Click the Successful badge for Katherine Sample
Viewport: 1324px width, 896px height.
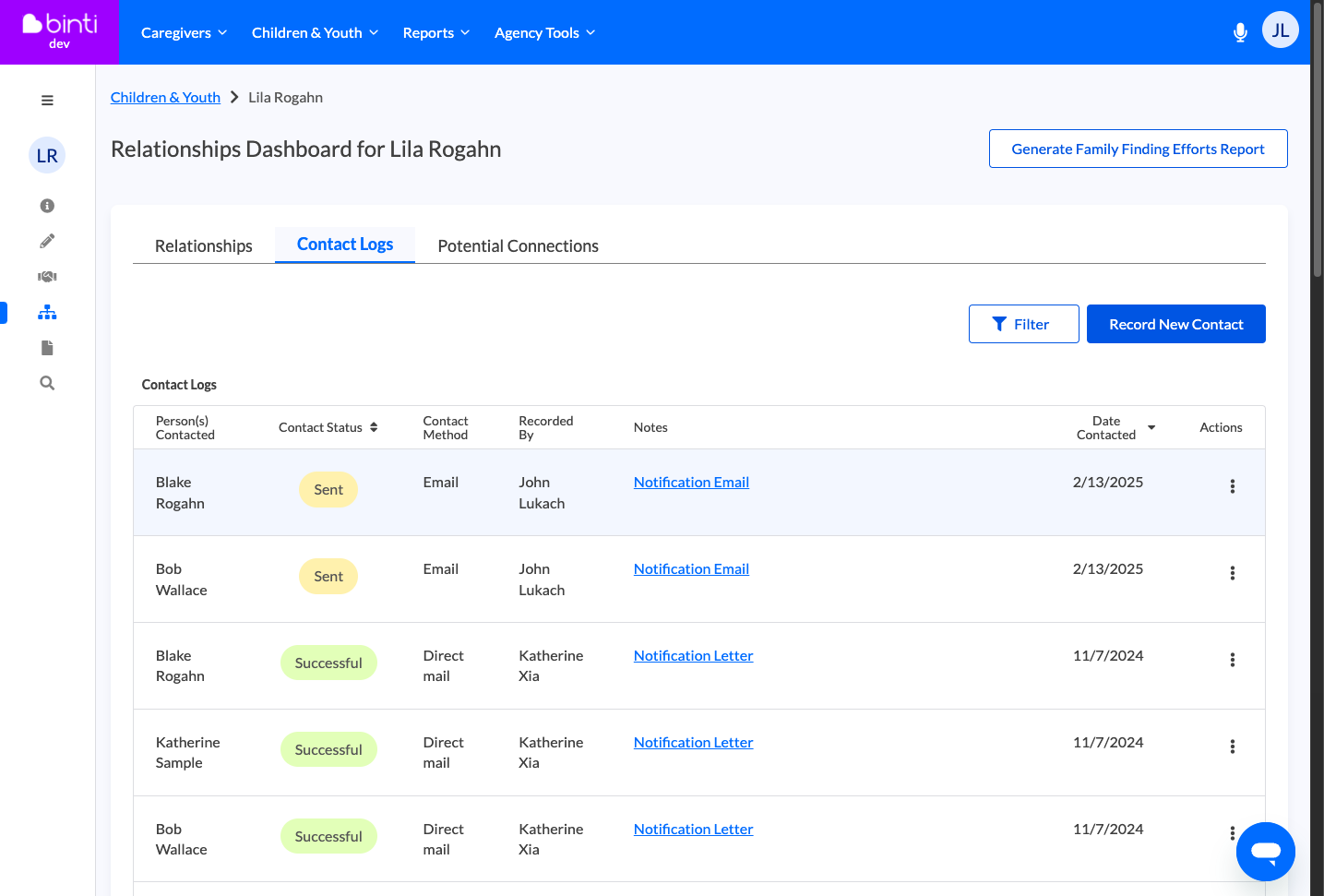[328, 750]
